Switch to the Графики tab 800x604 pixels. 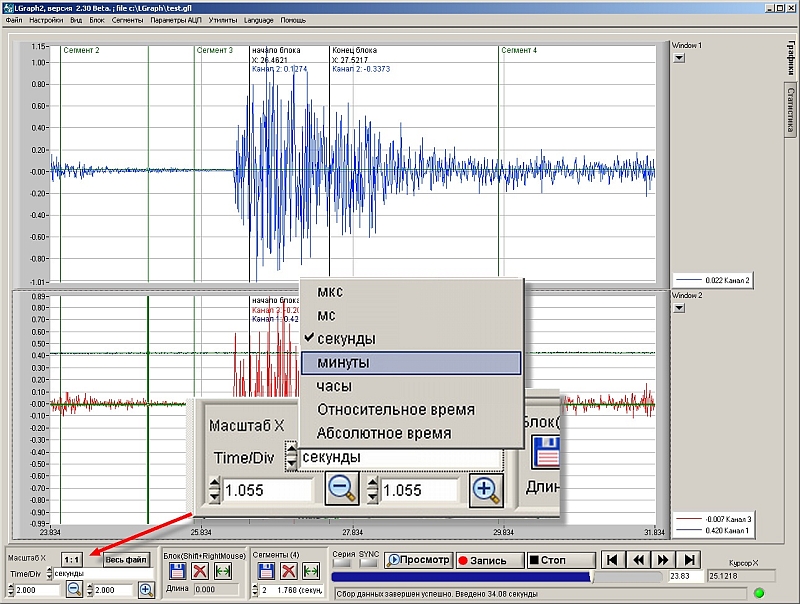pos(791,59)
